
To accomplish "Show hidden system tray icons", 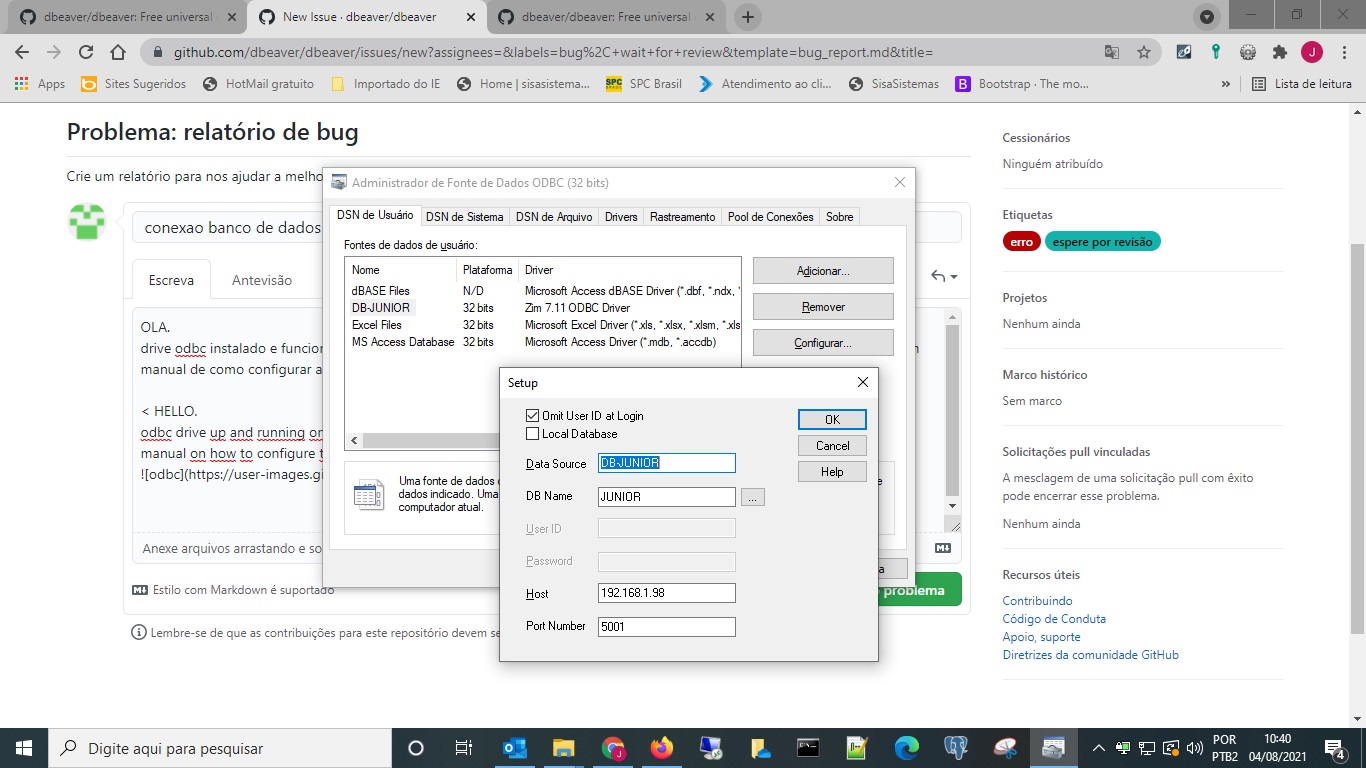I will [1099, 748].
